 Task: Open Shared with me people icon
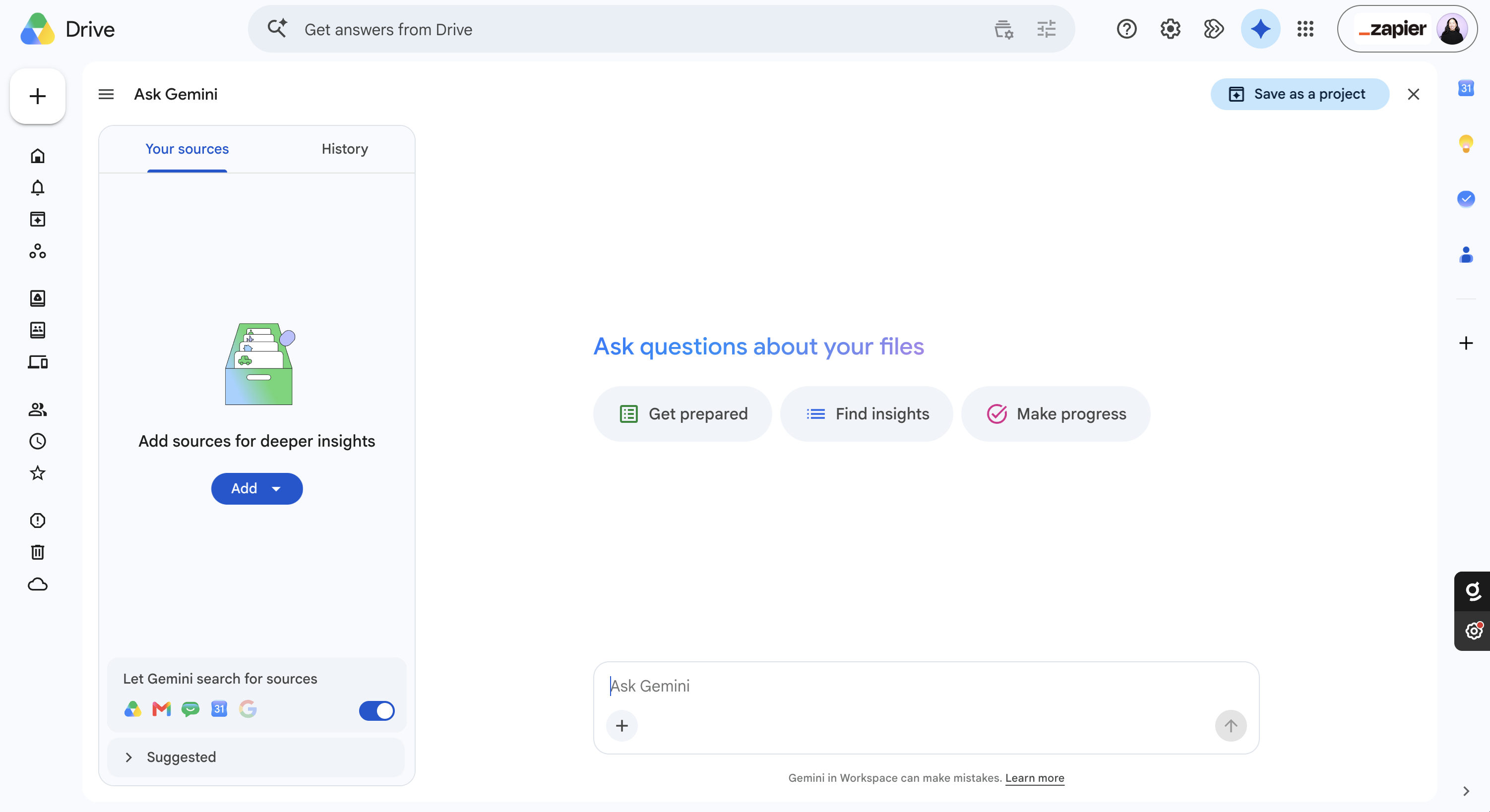[38, 410]
